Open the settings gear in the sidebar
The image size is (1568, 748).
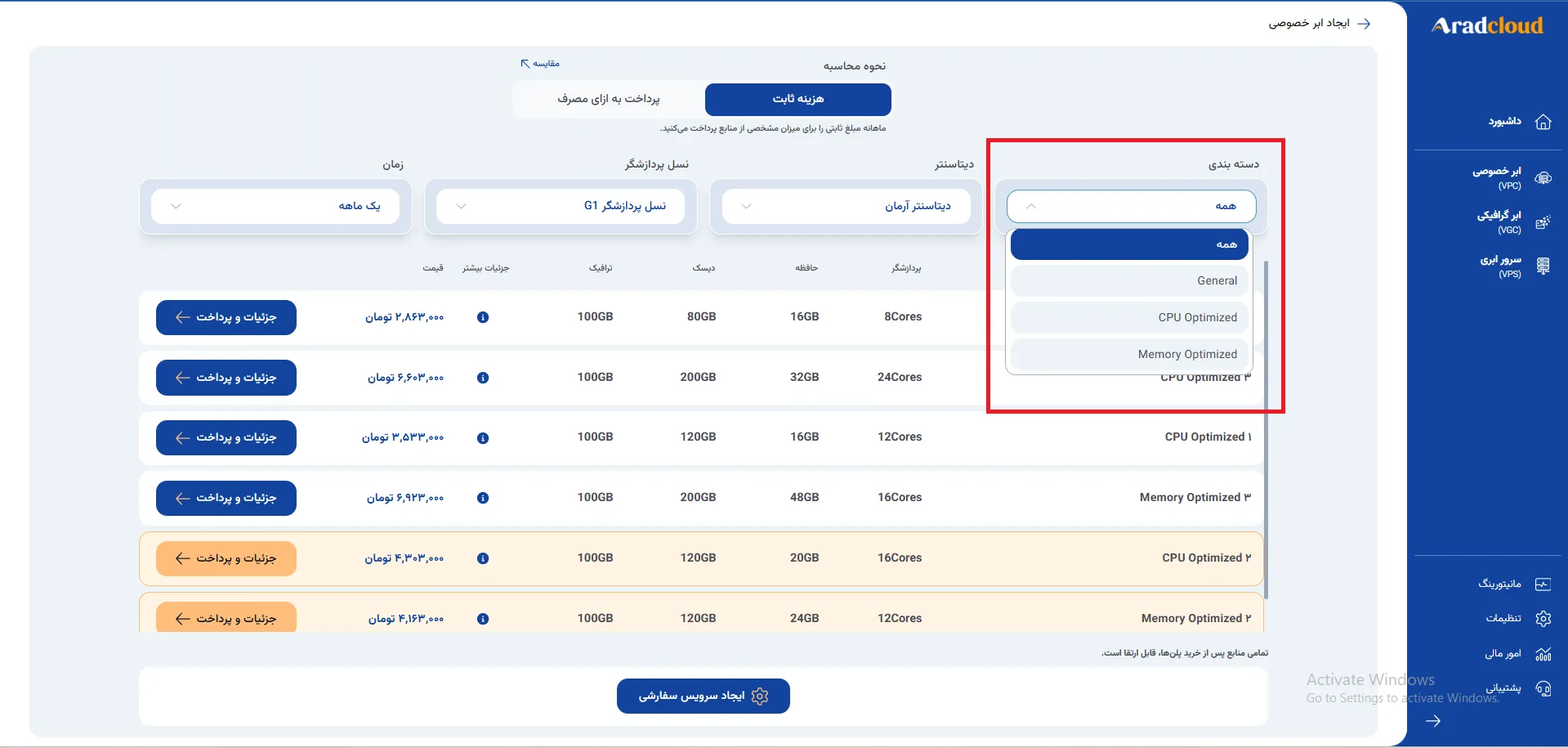[x=1543, y=619]
